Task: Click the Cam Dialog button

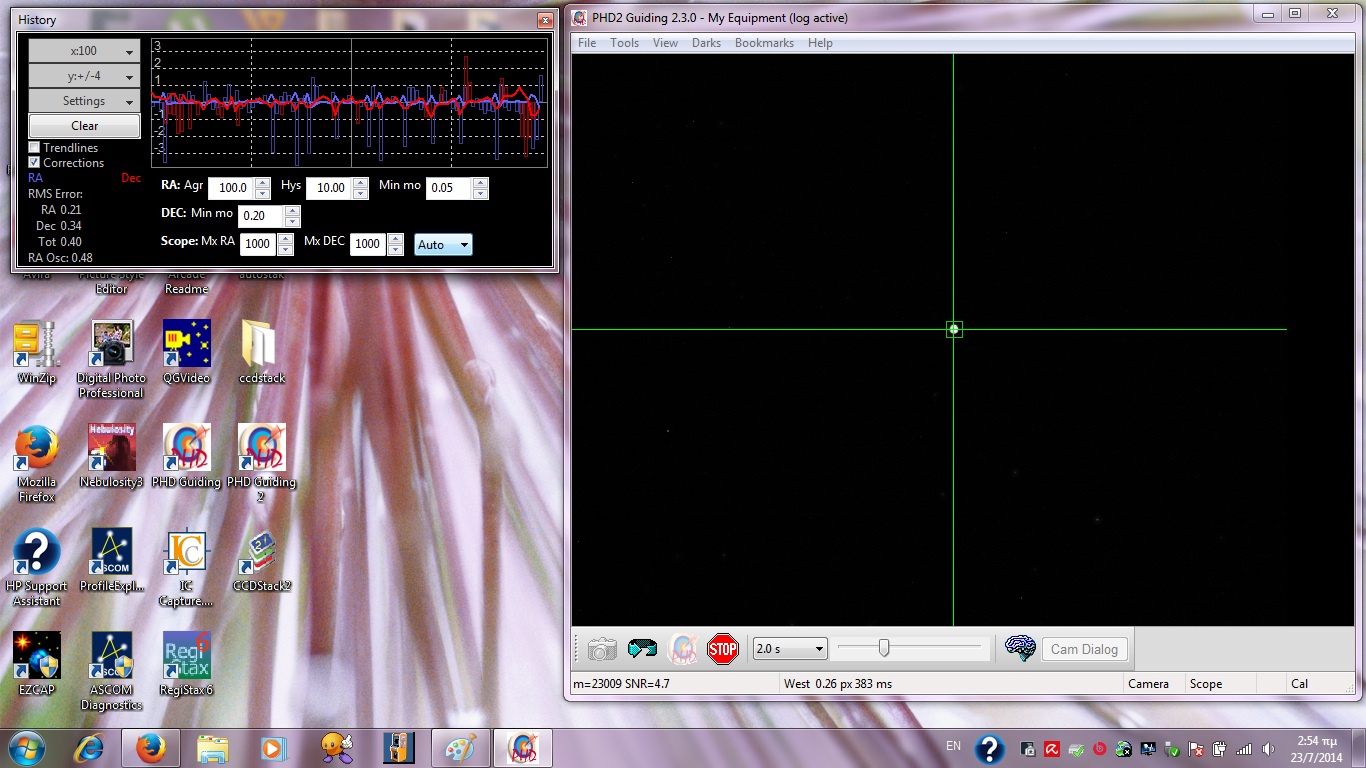Action: [1084, 649]
